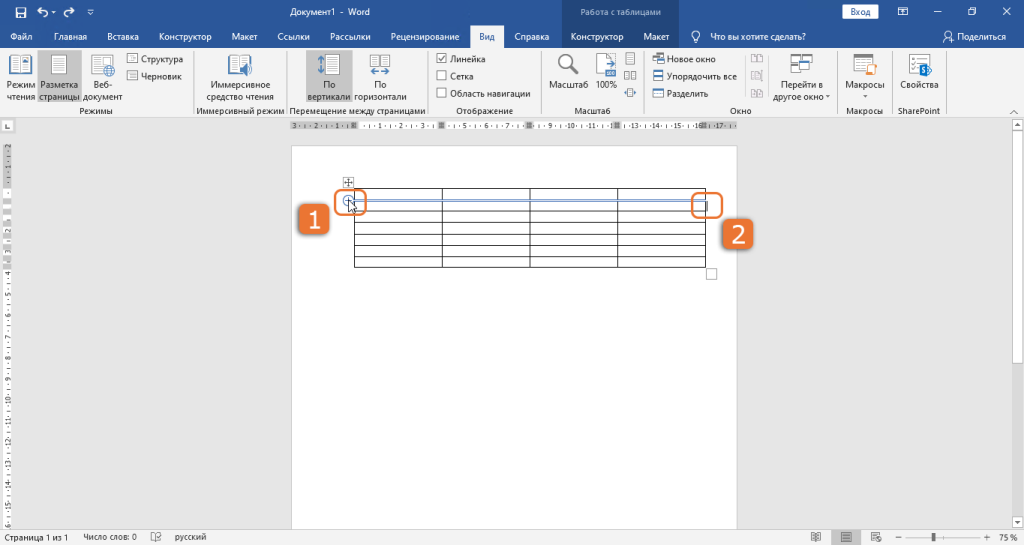Collapse the ribbon with the chevron
This screenshot has height=545, width=1024.
point(1014,112)
